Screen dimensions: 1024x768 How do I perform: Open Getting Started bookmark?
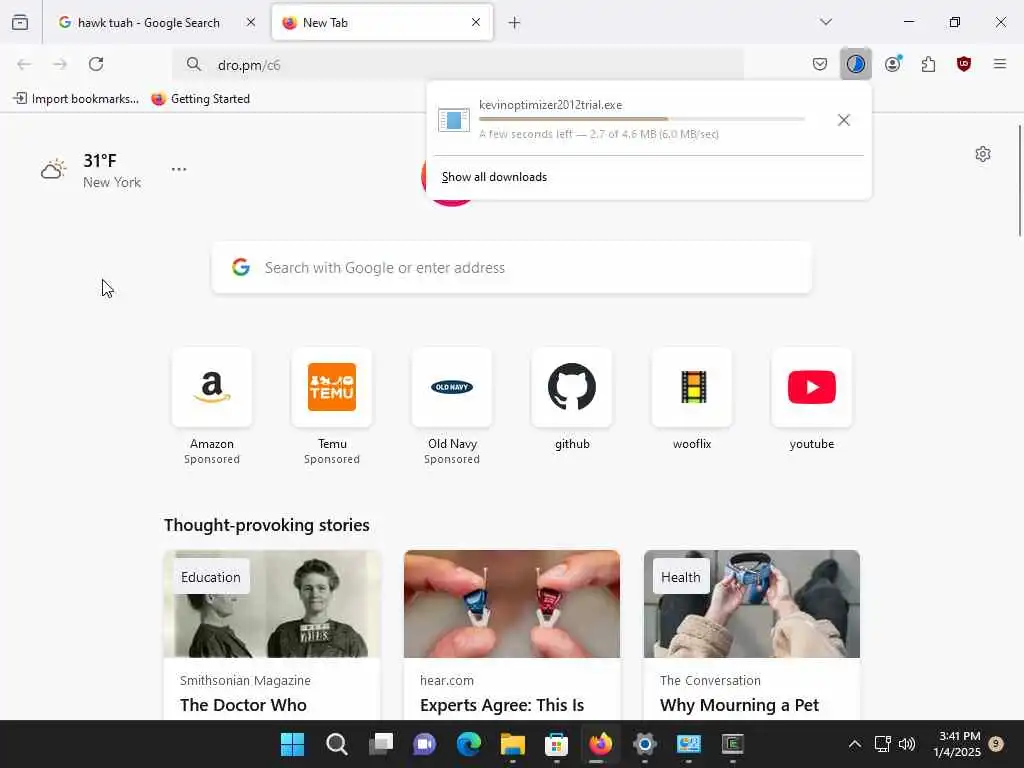[x=200, y=99]
